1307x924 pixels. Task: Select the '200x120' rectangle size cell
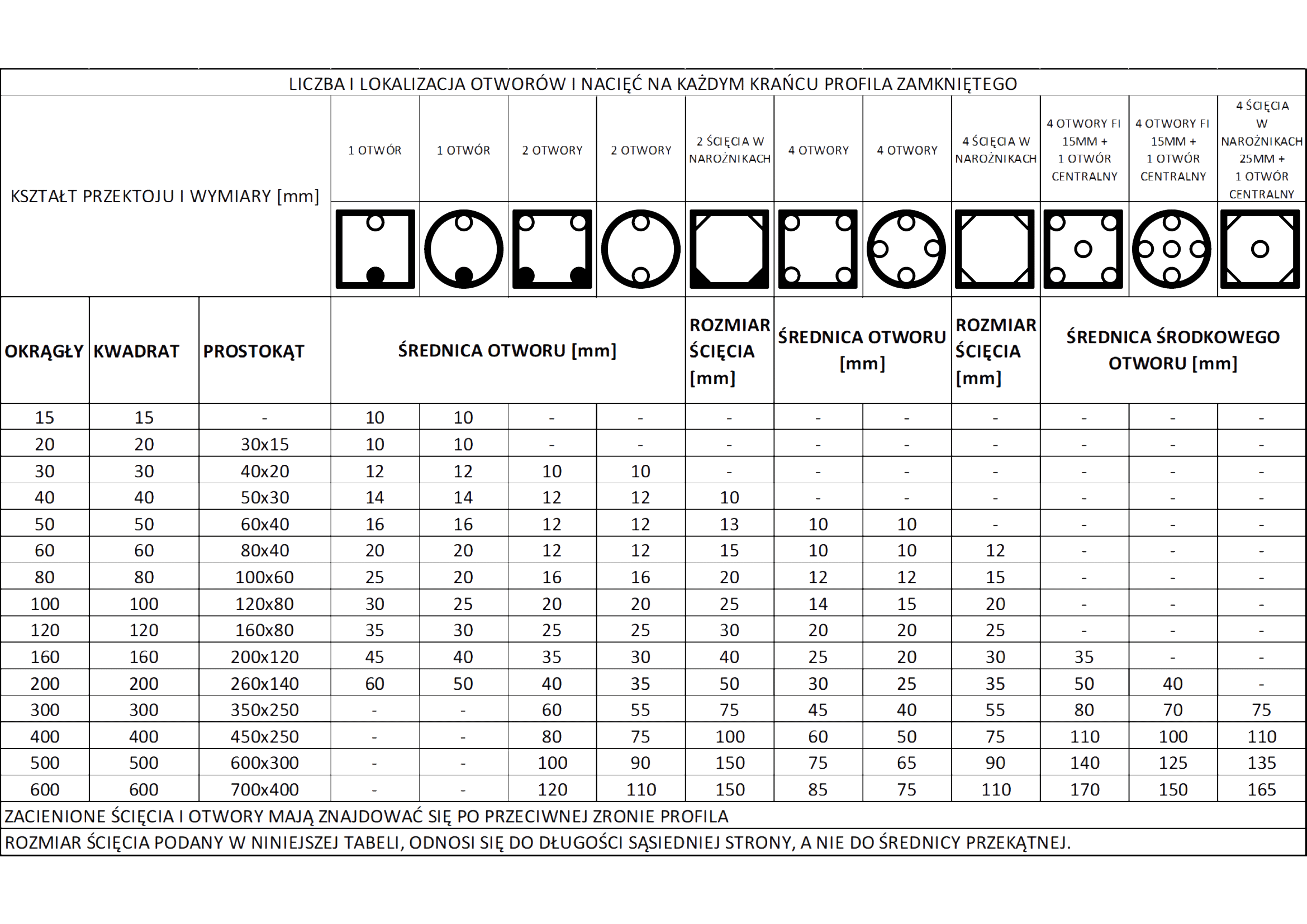(x=265, y=656)
